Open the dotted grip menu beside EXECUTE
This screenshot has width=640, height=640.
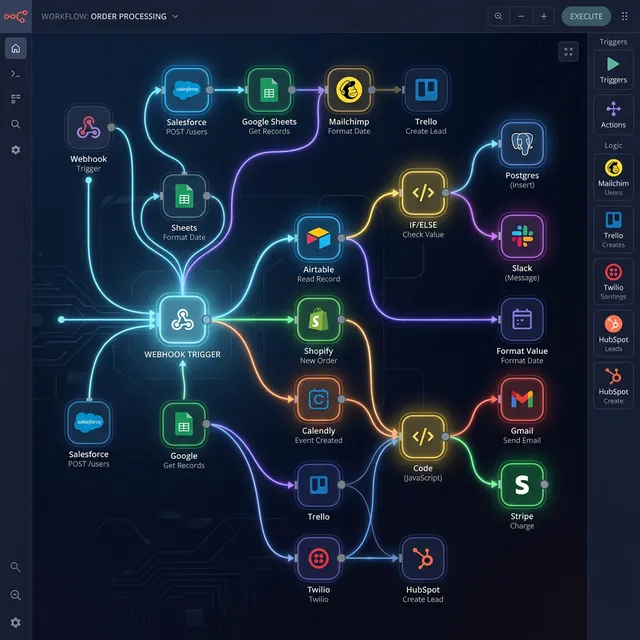(x=624, y=16)
